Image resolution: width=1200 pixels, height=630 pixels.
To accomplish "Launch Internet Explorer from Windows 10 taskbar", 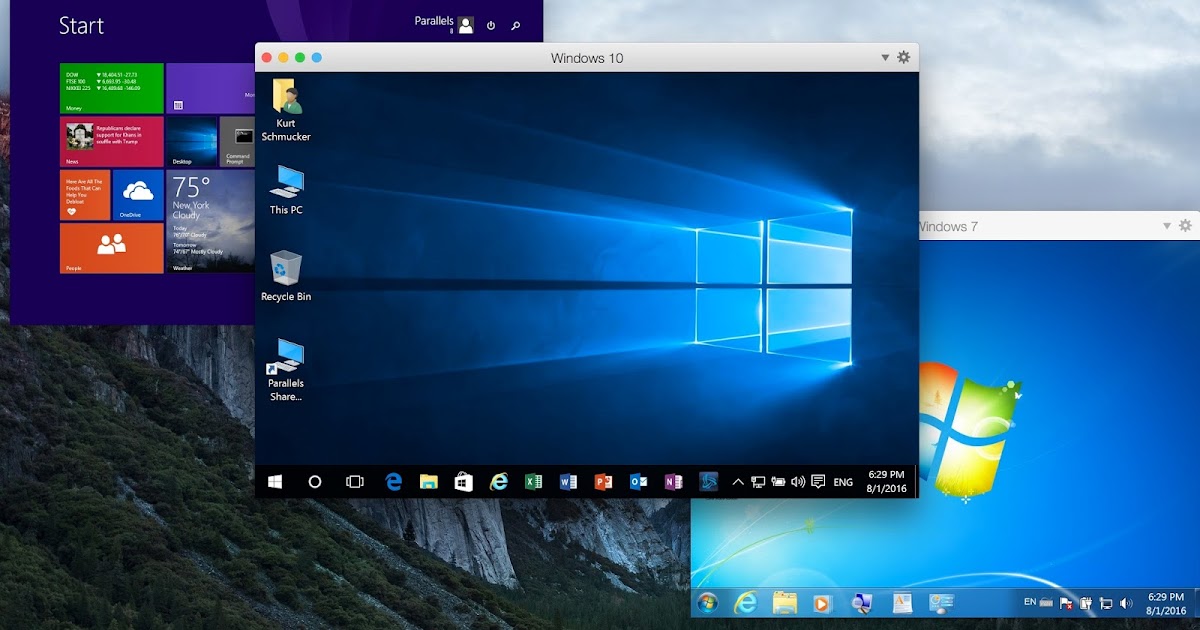I will point(498,482).
